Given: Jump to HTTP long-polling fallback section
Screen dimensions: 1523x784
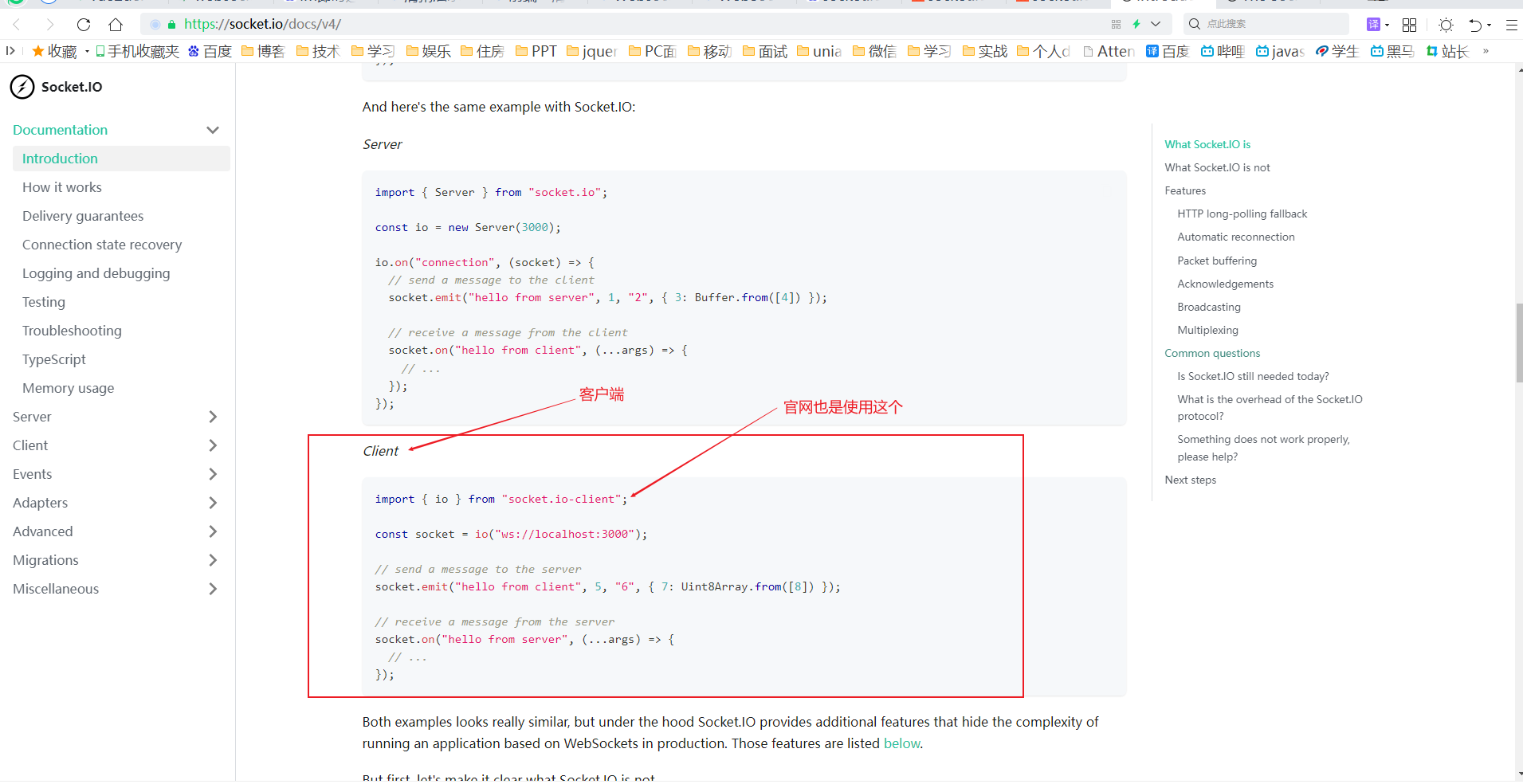Looking at the screenshot, I should (x=1242, y=214).
